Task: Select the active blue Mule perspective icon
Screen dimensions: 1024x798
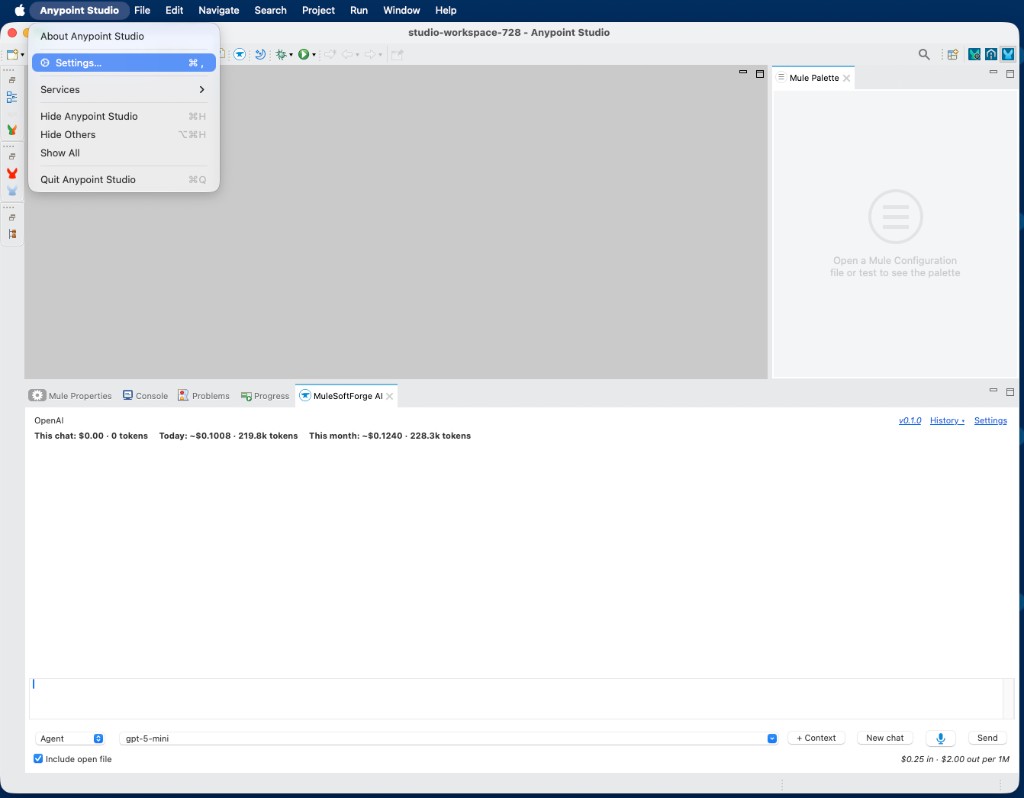Action: 1008,54
